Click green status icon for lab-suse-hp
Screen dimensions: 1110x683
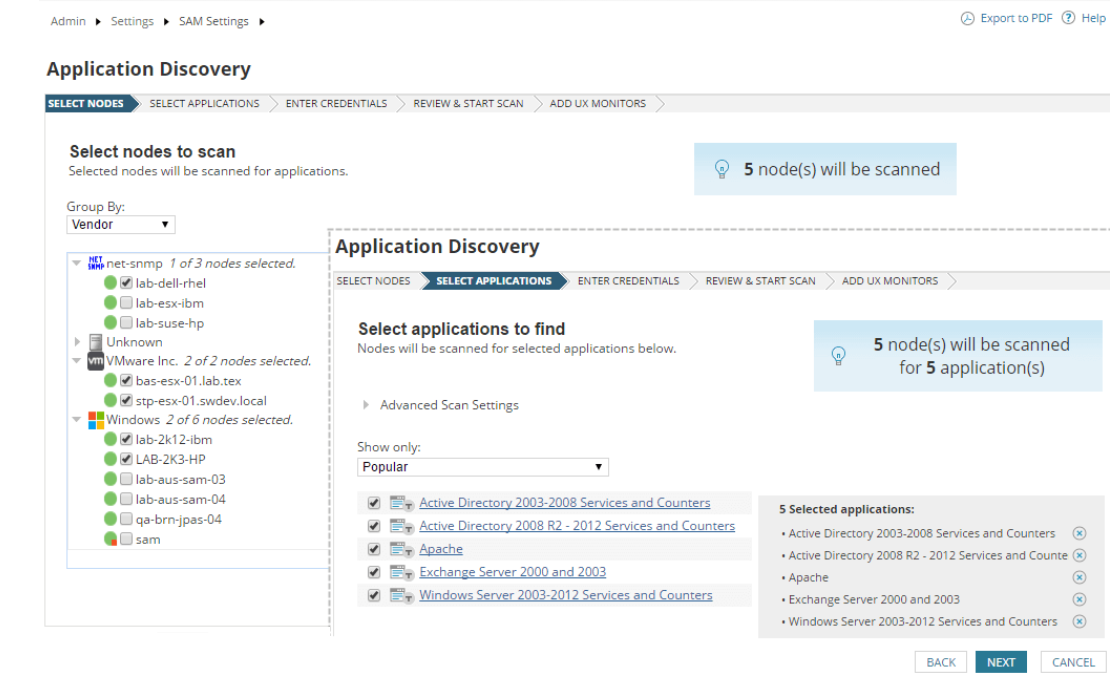click(x=110, y=323)
